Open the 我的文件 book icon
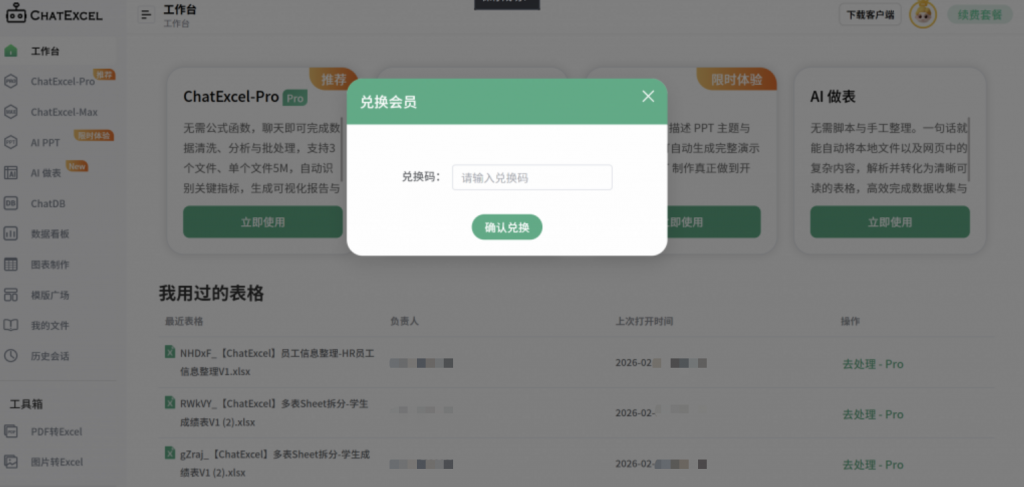The image size is (1024, 487). click(x=11, y=325)
